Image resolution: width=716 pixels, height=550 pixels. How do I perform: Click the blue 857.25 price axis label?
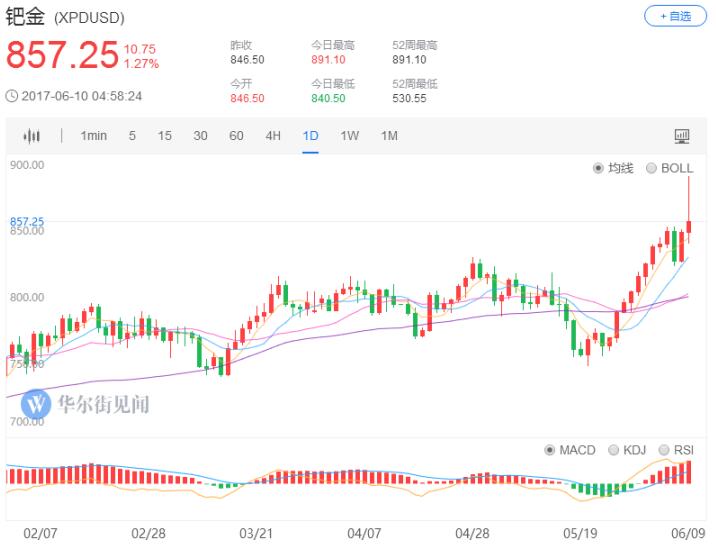click(27, 221)
